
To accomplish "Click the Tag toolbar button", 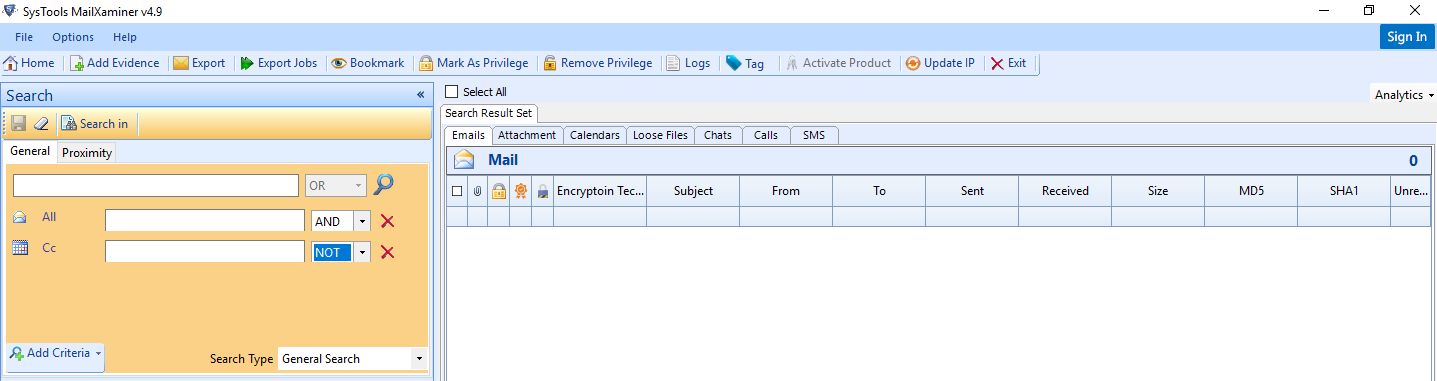I will tap(745, 63).
